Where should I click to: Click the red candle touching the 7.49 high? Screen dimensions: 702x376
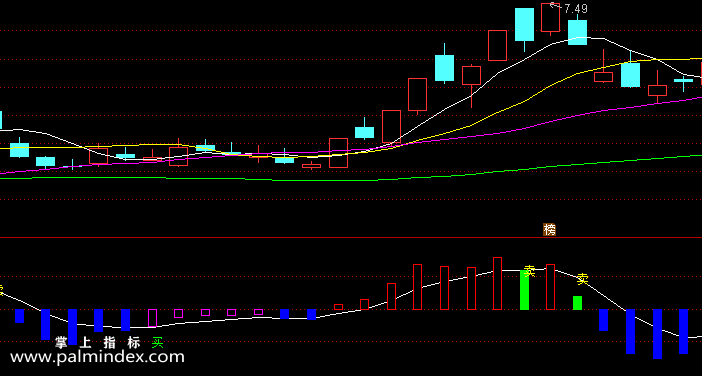[x=550, y=17]
